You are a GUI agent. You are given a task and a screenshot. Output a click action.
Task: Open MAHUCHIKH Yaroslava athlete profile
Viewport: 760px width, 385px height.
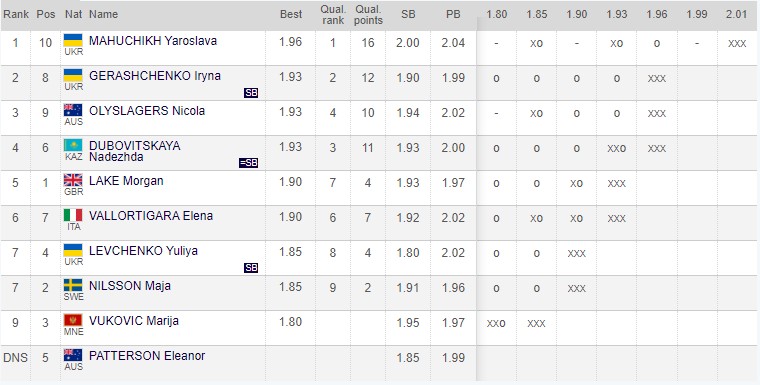(x=153, y=41)
